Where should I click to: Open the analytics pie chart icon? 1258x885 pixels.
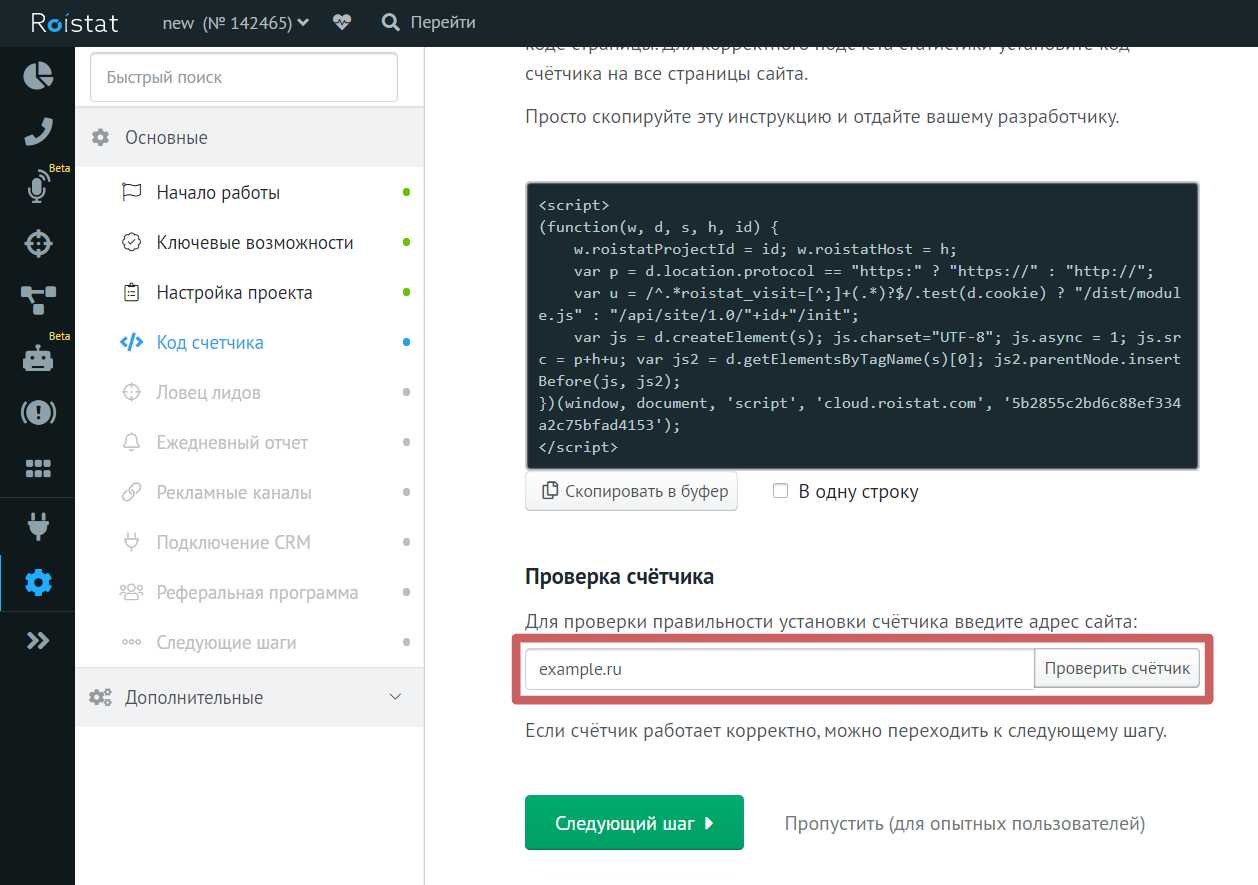click(37, 76)
